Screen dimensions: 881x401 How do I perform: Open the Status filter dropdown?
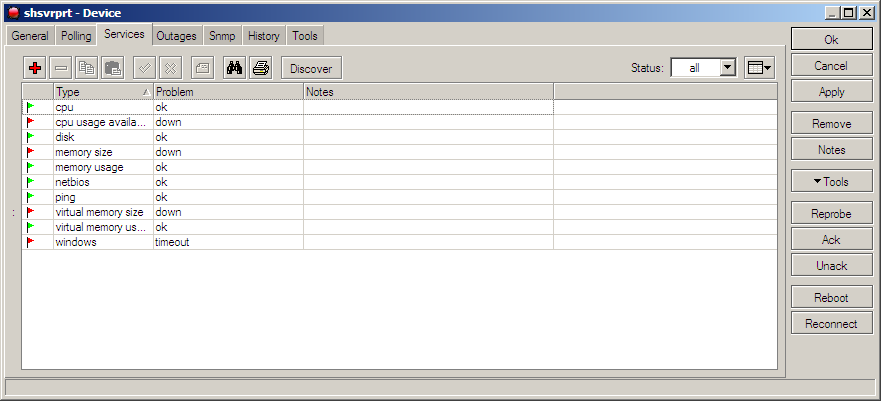[727, 67]
